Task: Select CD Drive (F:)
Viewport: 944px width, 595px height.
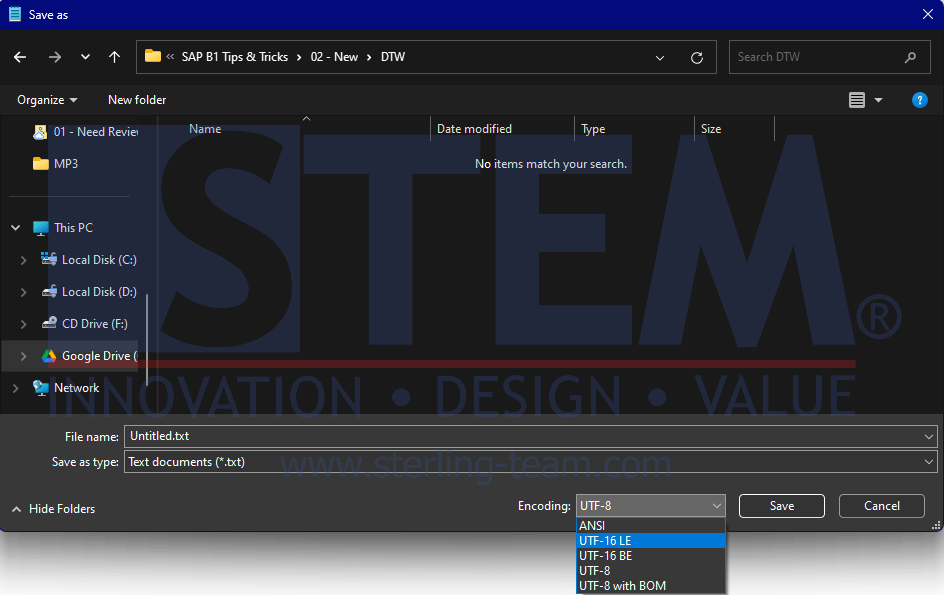Action: coord(85,323)
